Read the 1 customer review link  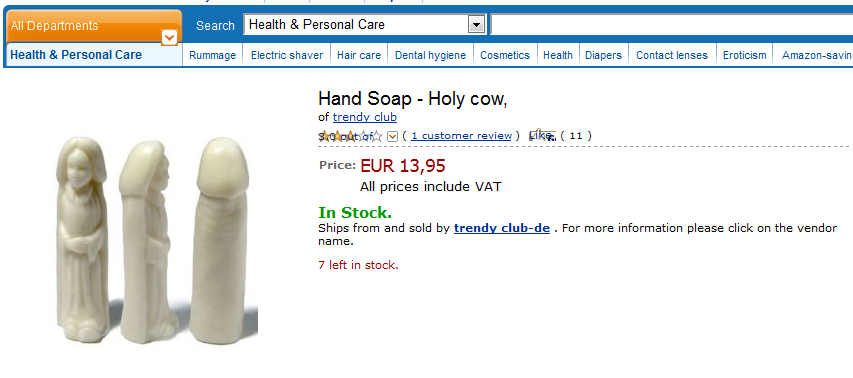(x=461, y=136)
